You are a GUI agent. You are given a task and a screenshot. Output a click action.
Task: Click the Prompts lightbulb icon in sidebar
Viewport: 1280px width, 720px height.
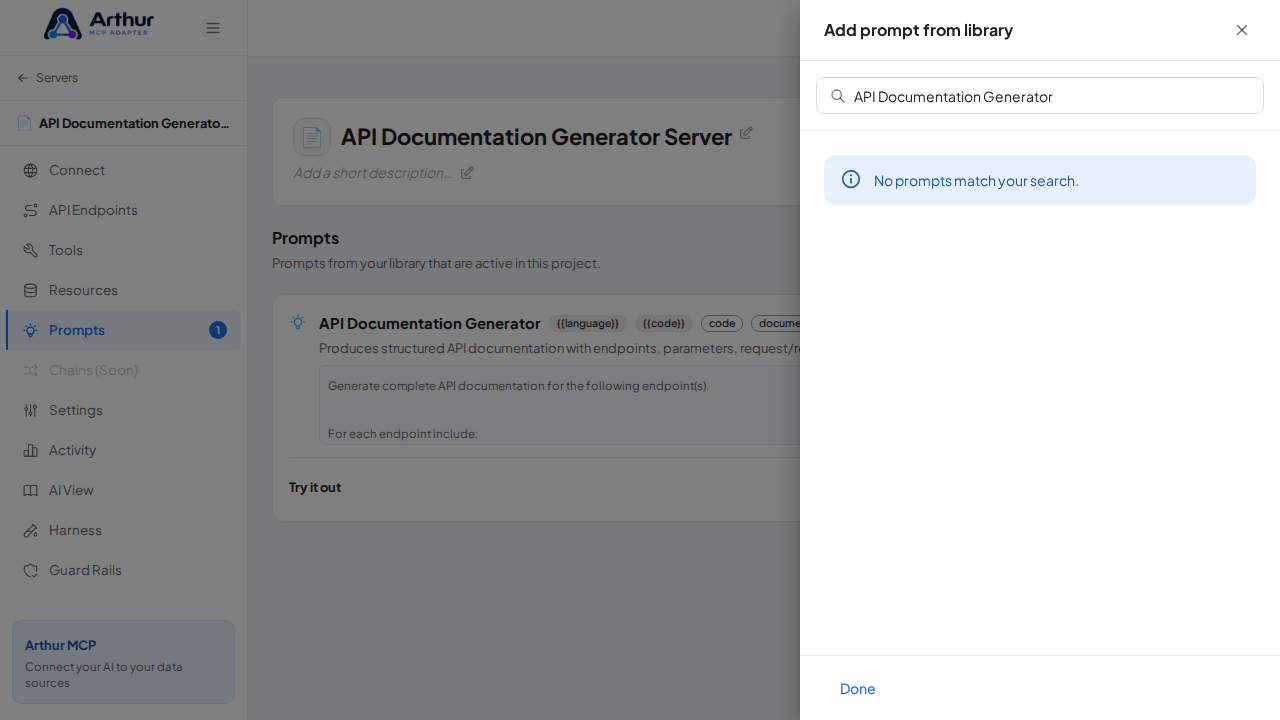31,330
